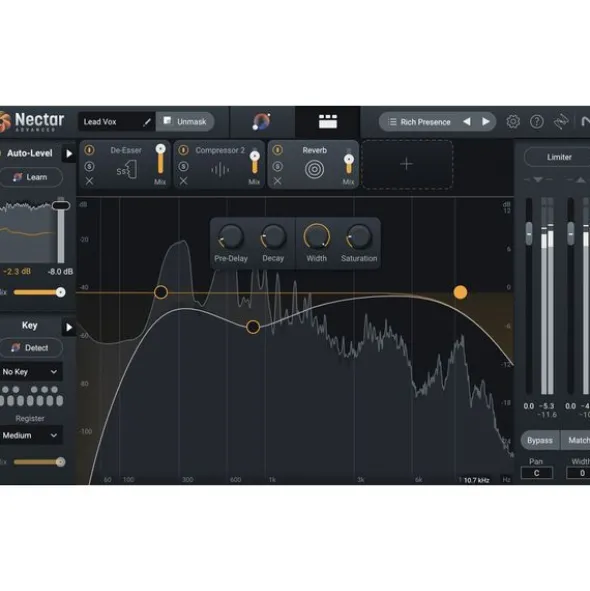Screen dimensions: 590x591
Task: Toggle the Reverb power button
Action: (x=277, y=150)
